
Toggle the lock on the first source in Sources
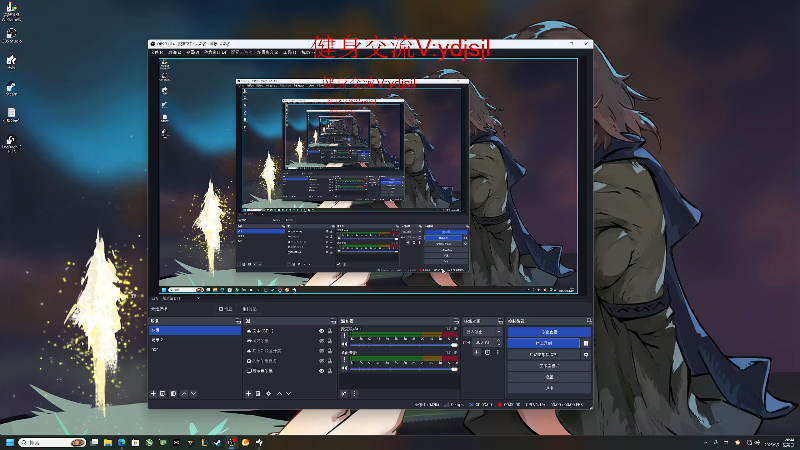coord(330,331)
